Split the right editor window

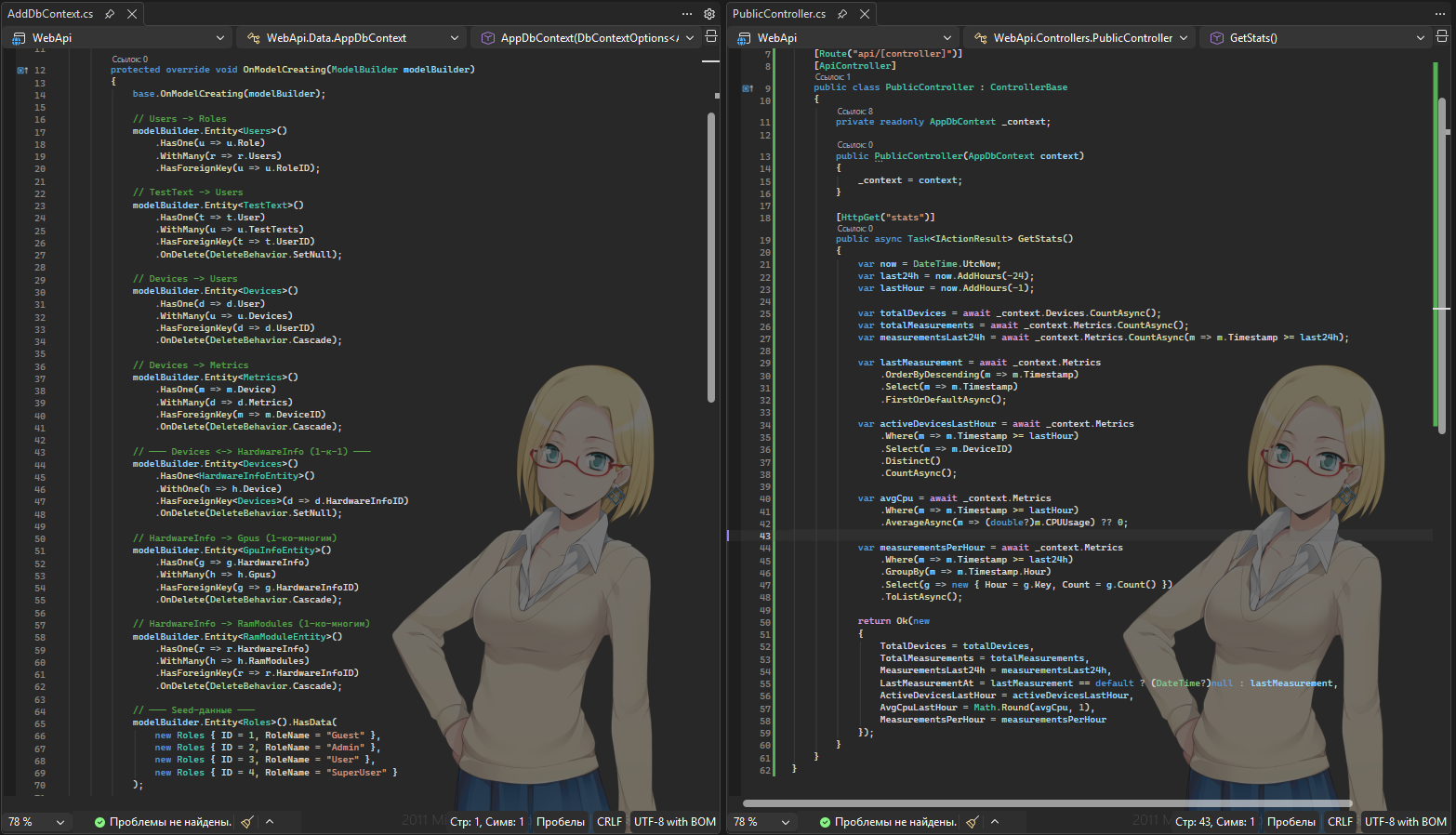click(x=1442, y=36)
